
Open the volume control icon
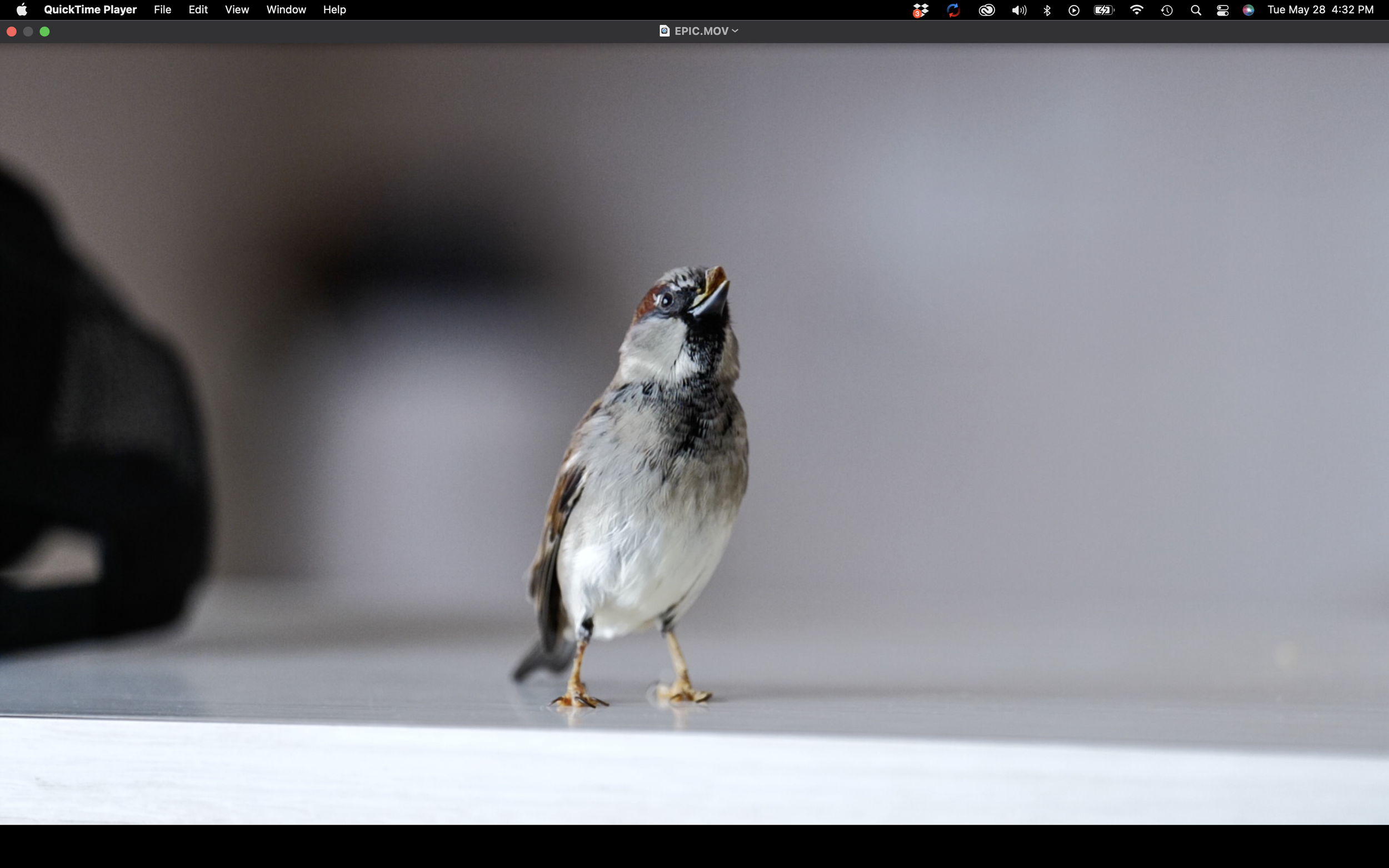click(1018, 10)
